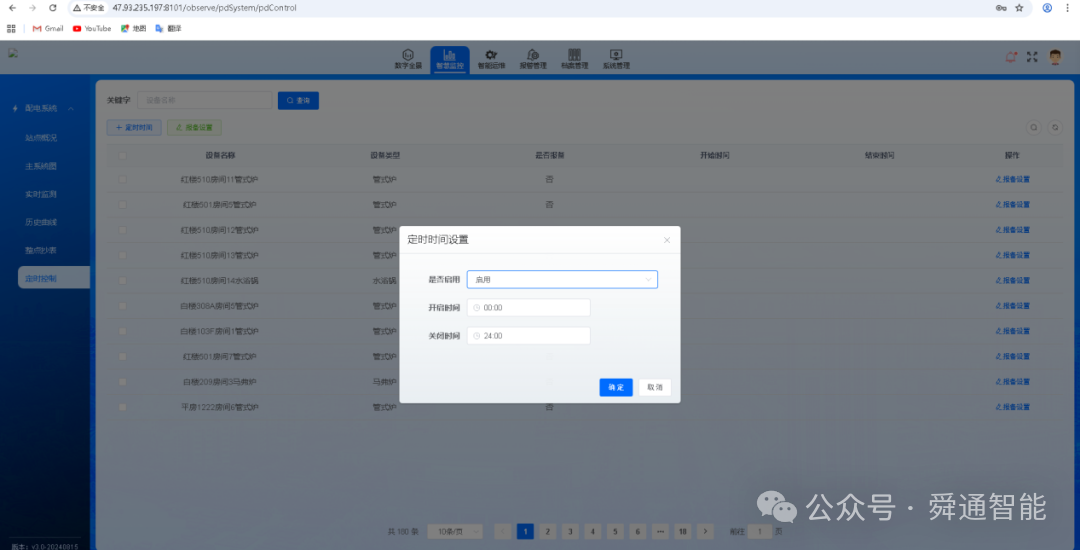Screen dimensions: 1080x550
Task: Open the user avatar in the header
Action: point(1055,57)
